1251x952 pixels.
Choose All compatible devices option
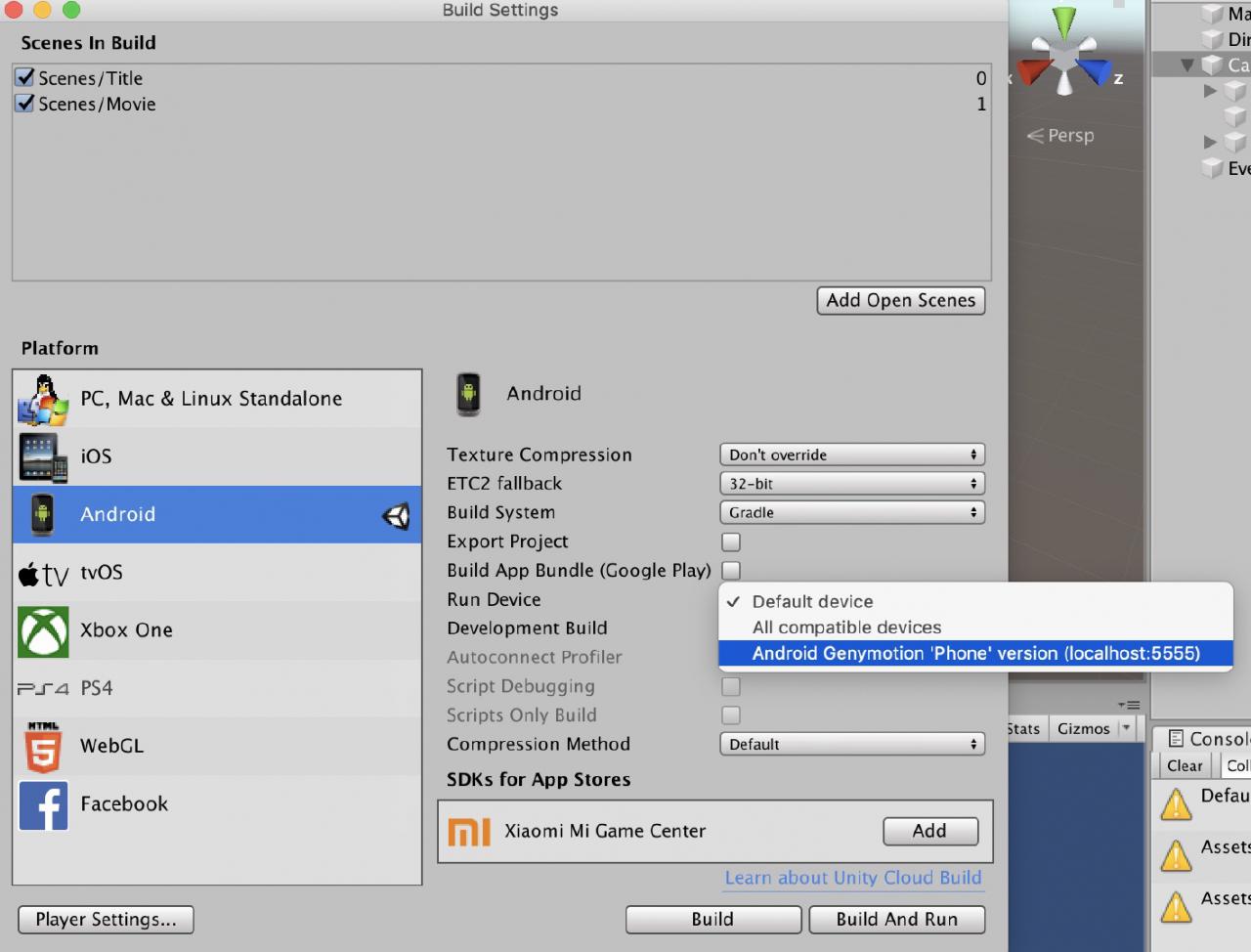pos(975,627)
